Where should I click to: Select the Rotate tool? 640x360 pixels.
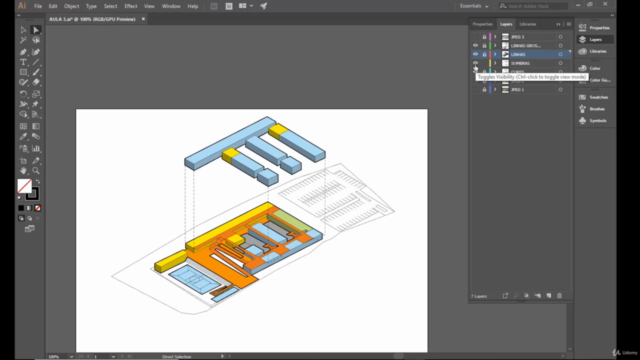(x=23, y=94)
